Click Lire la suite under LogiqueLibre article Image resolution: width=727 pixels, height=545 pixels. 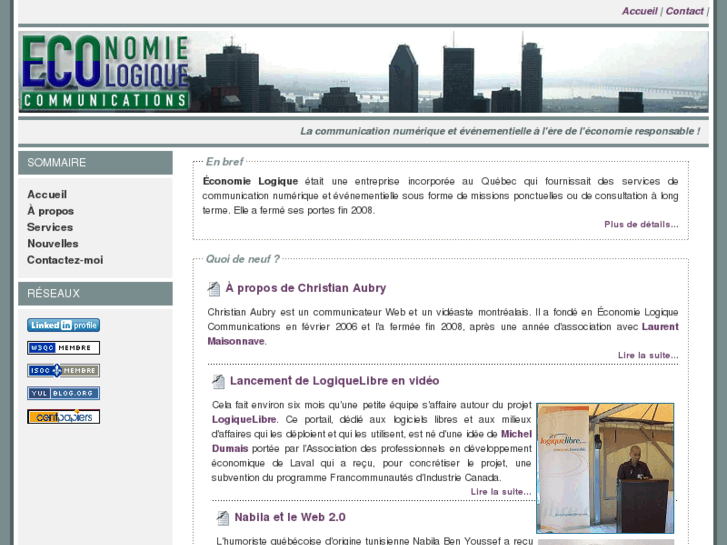(501, 492)
